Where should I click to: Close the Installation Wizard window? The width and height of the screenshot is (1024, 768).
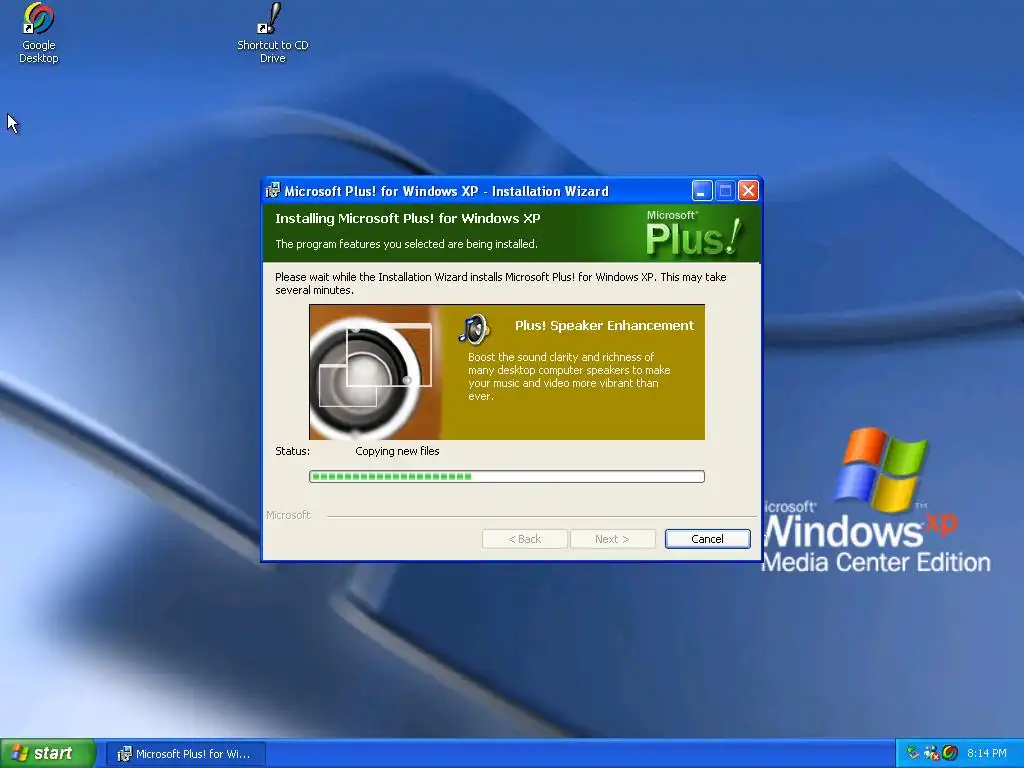748,191
